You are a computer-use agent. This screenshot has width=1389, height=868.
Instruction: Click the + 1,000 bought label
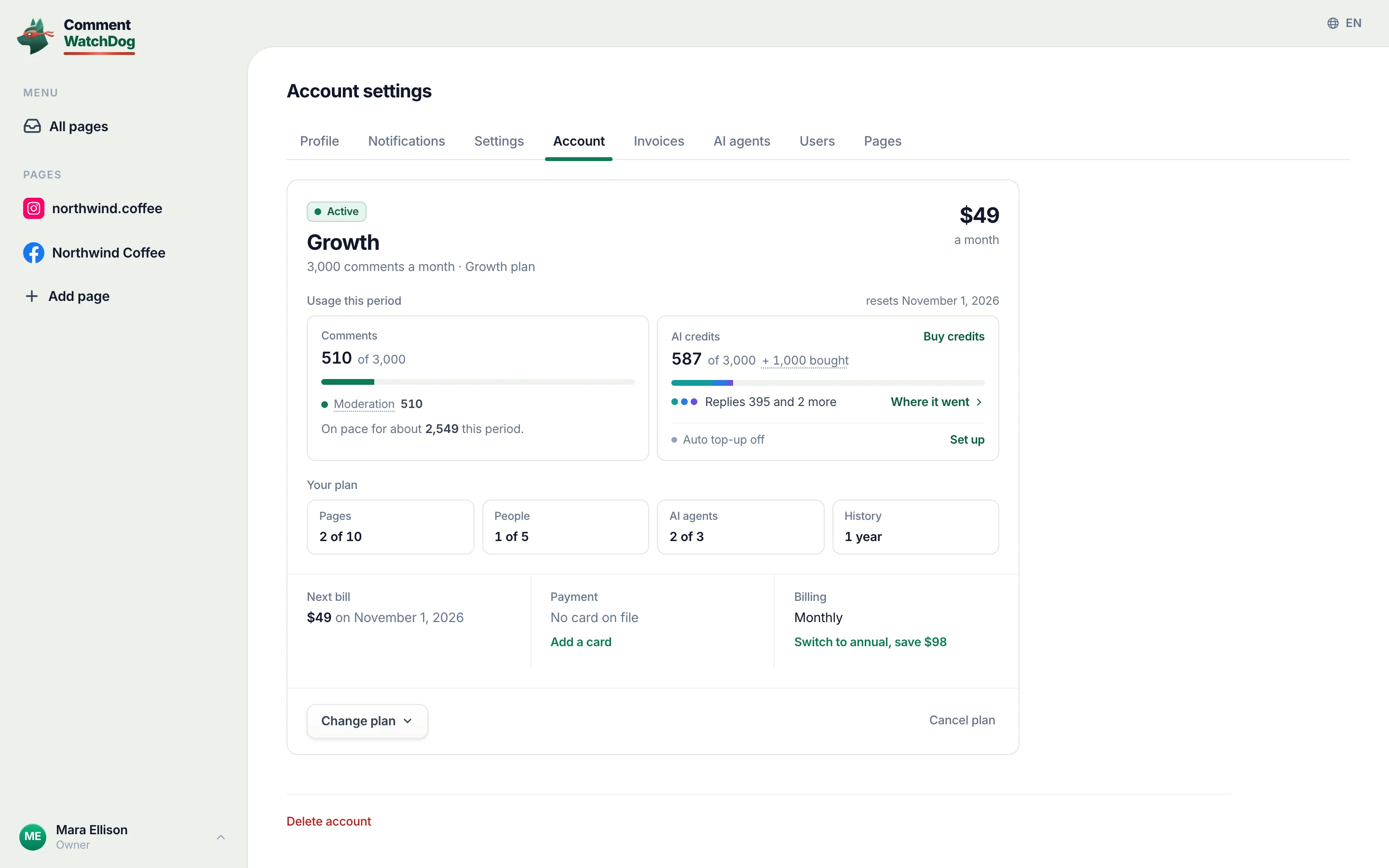coord(804,361)
